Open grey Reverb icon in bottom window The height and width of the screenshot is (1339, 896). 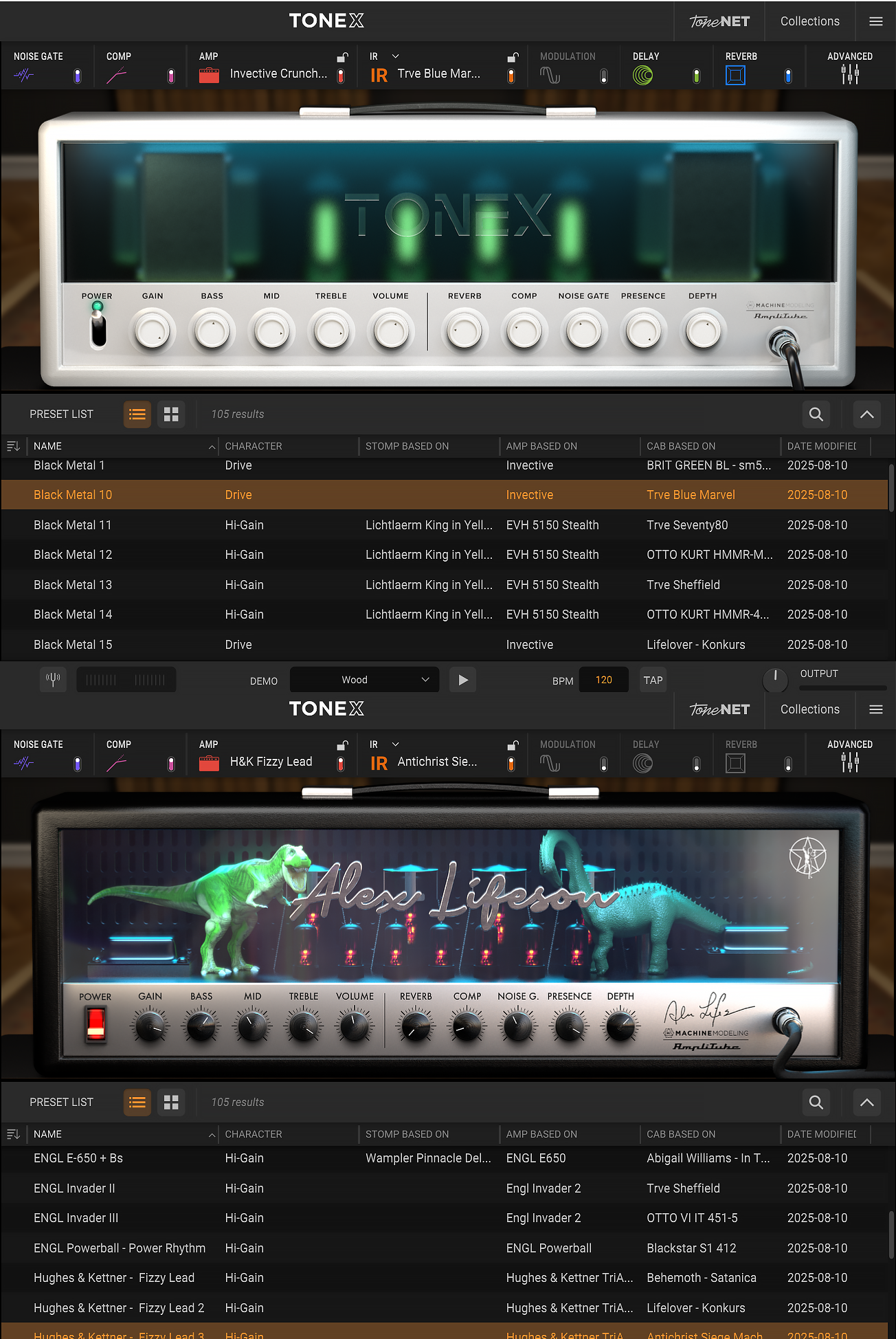pos(735,764)
